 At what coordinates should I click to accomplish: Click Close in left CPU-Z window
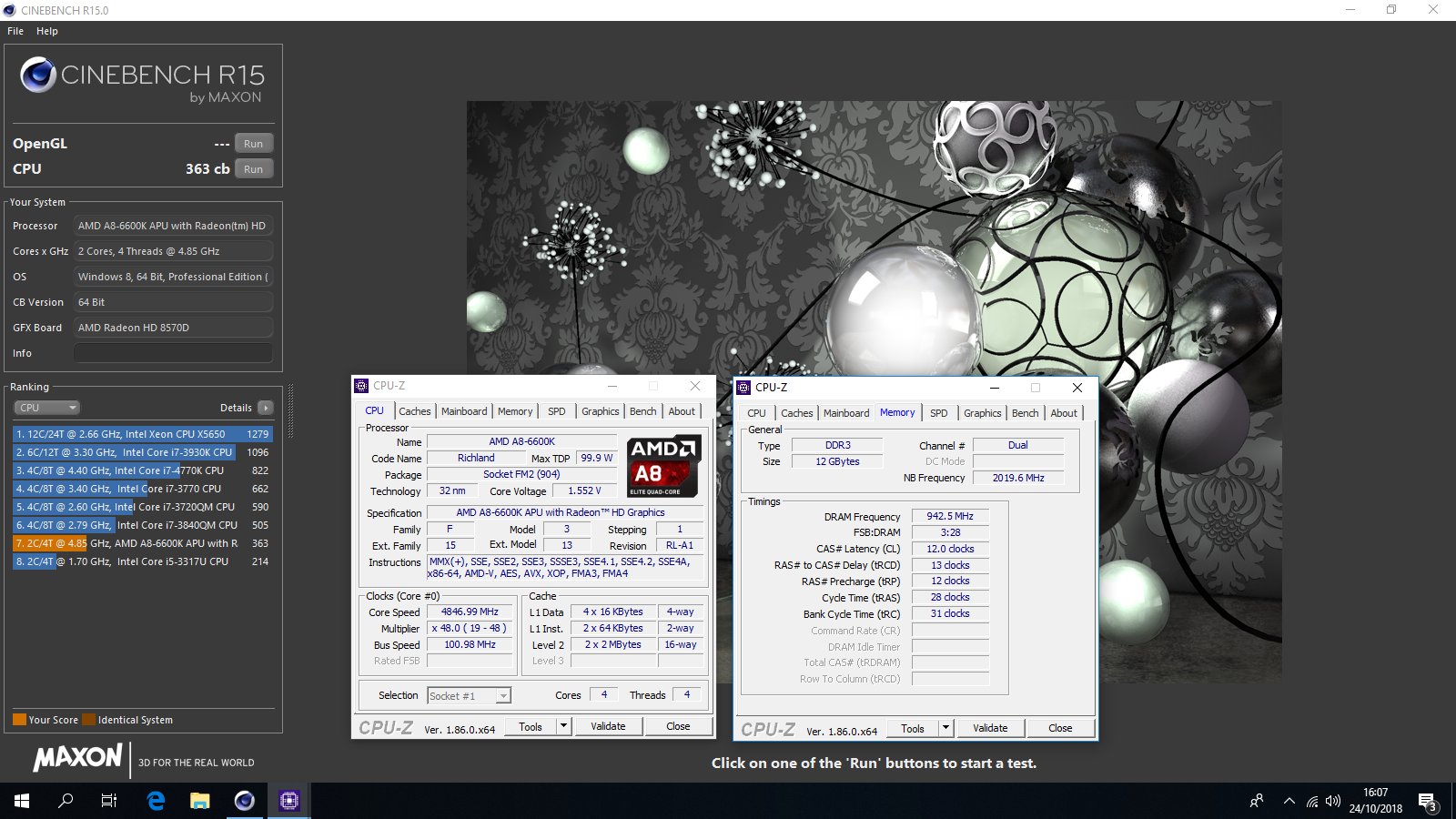678,726
